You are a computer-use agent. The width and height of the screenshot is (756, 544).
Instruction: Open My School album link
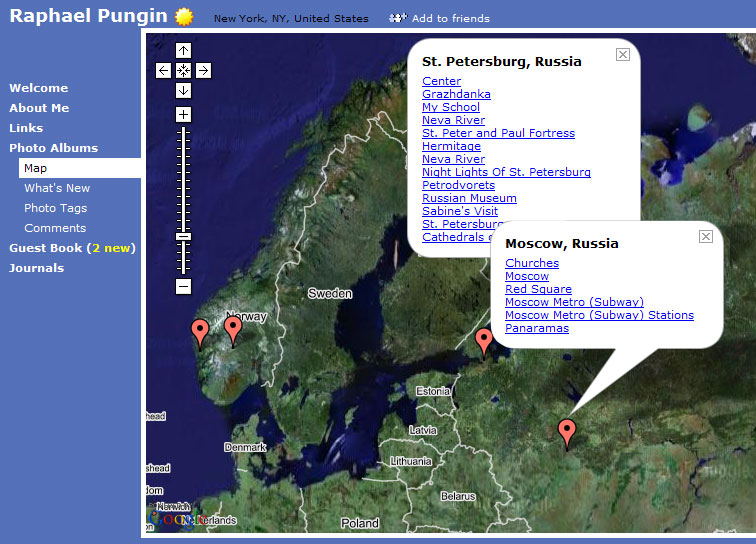[451, 107]
